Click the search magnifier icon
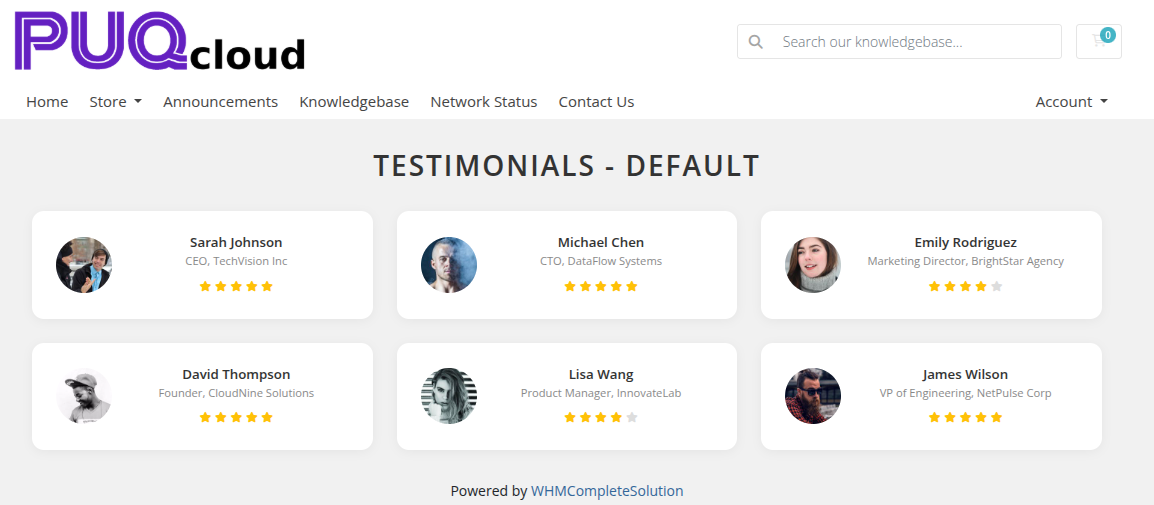Viewport: 1154px width, 505px height. pyautogui.click(x=756, y=42)
